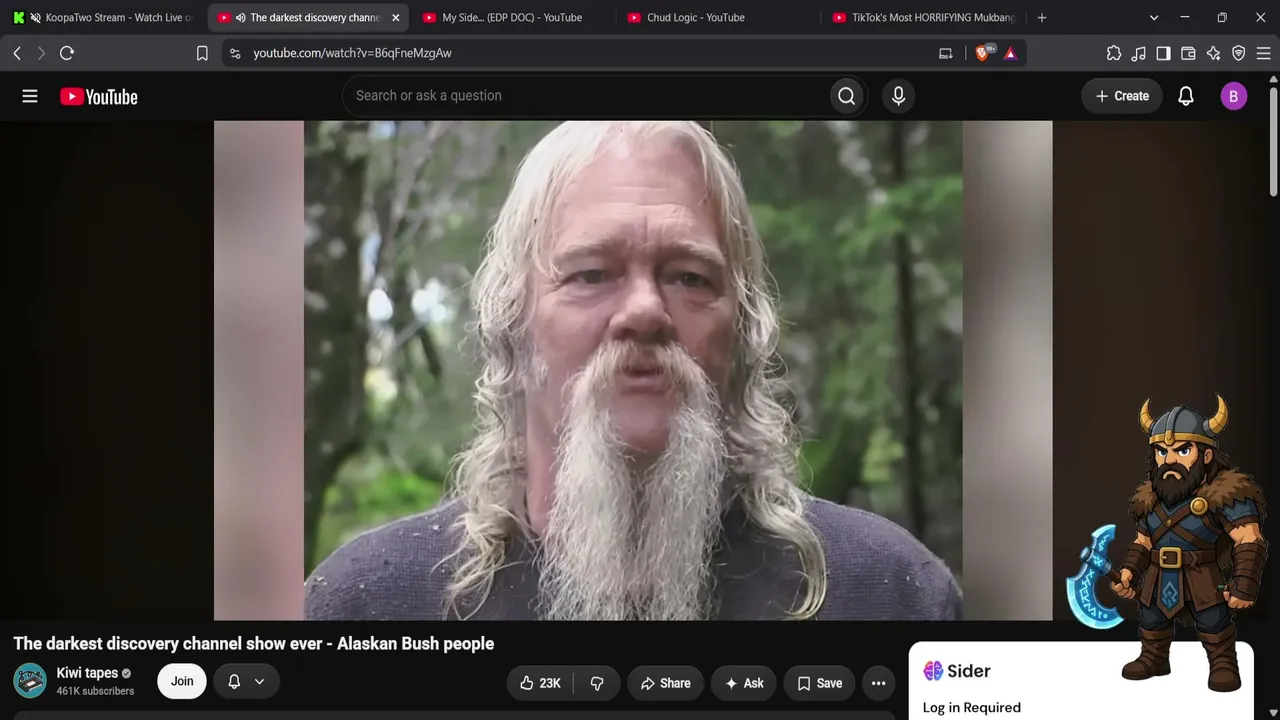Dislike this video
This screenshot has width=1280, height=720.
tap(597, 683)
